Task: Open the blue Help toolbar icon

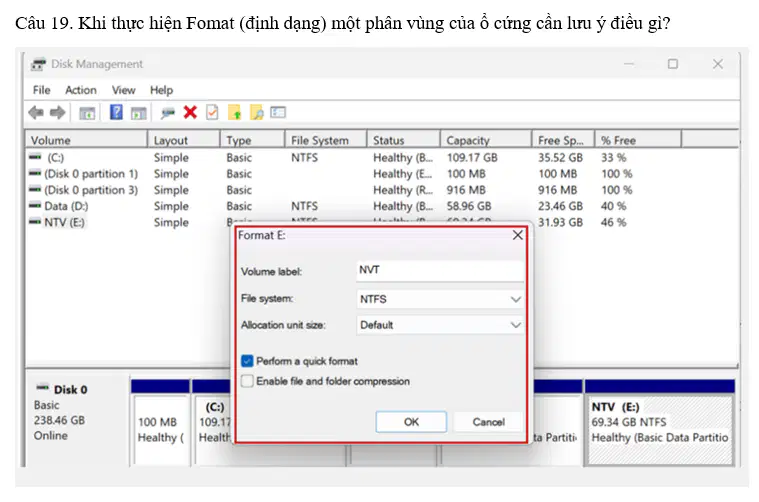Action: (x=116, y=112)
